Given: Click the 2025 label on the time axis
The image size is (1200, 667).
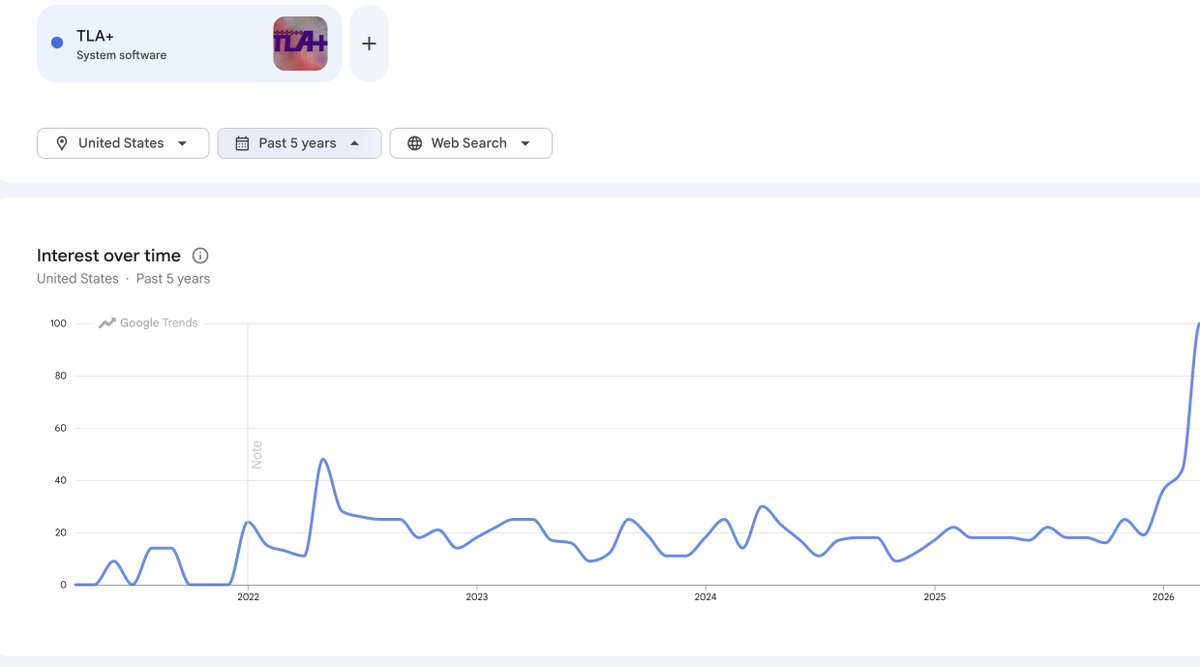Looking at the screenshot, I should [x=935, y=597].
